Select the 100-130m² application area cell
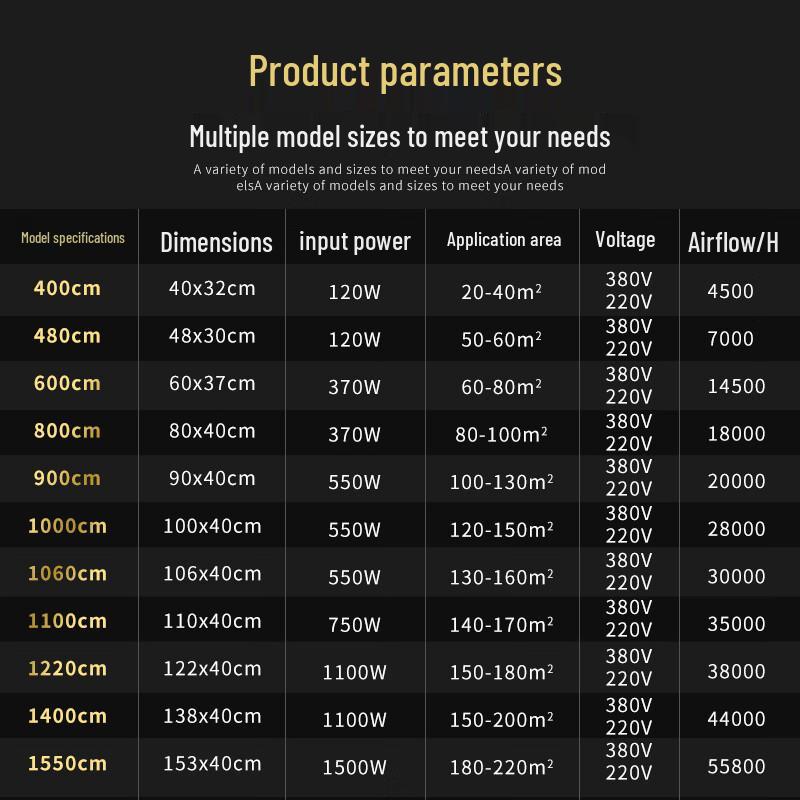Image resolution: width=800 pixels, height=800 pixels. [502, 482]
